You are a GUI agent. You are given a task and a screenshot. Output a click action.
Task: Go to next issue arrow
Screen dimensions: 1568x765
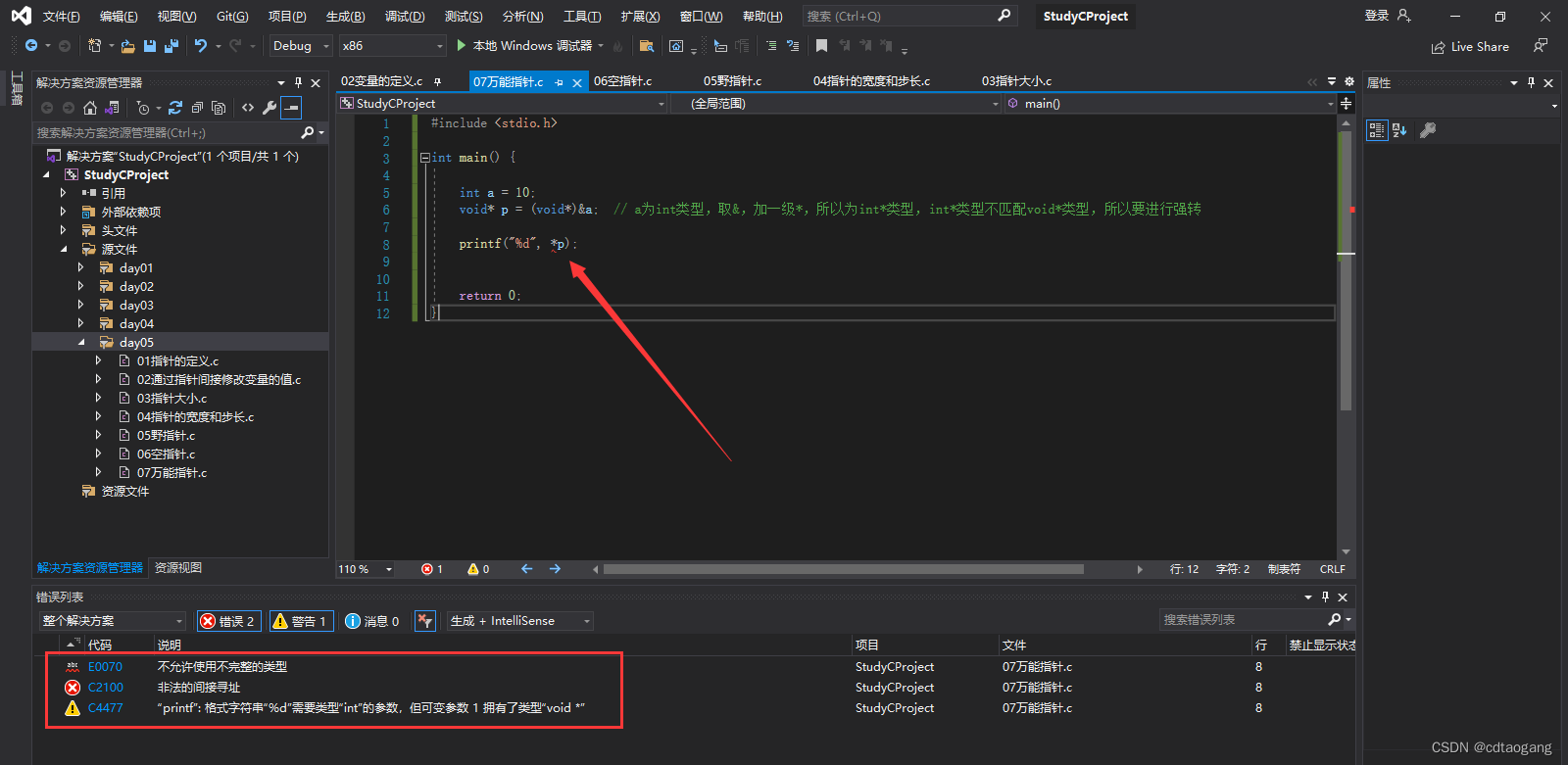point(555,569)
